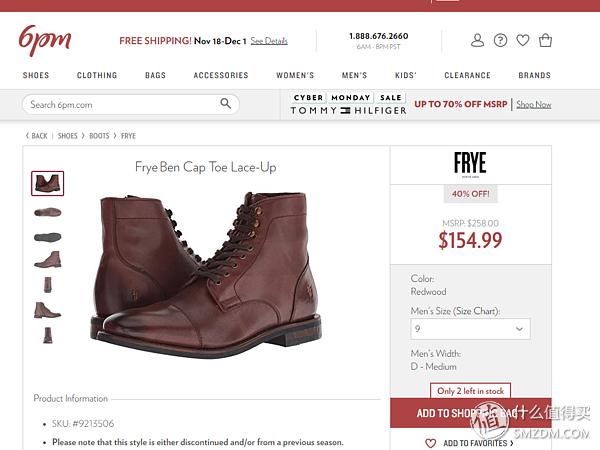
Task: Click the help question mark icon
Action: [x=500, y=40]
